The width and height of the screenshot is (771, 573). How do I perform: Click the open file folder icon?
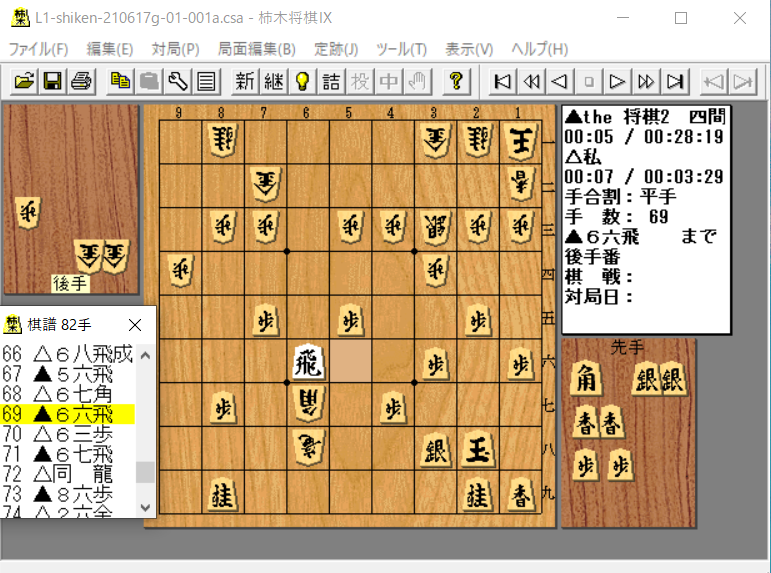23,81
